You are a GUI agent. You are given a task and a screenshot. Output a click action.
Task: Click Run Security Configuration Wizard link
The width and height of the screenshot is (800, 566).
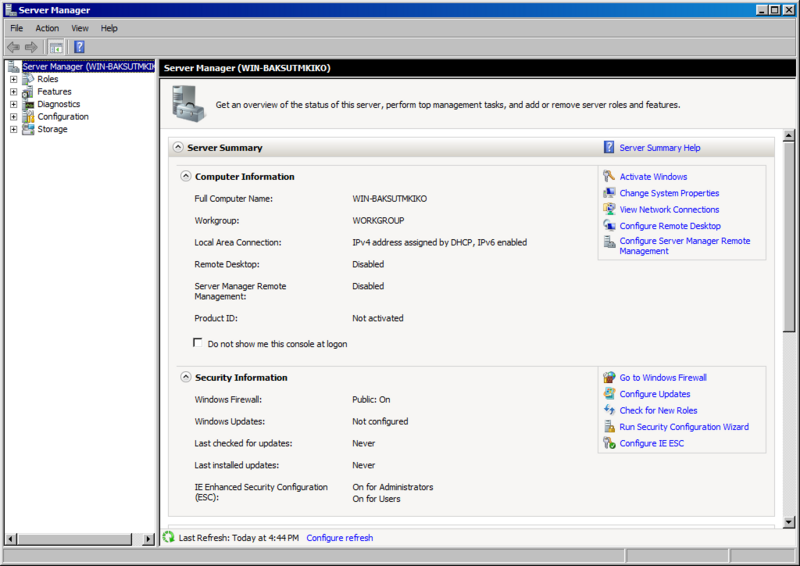683,427
